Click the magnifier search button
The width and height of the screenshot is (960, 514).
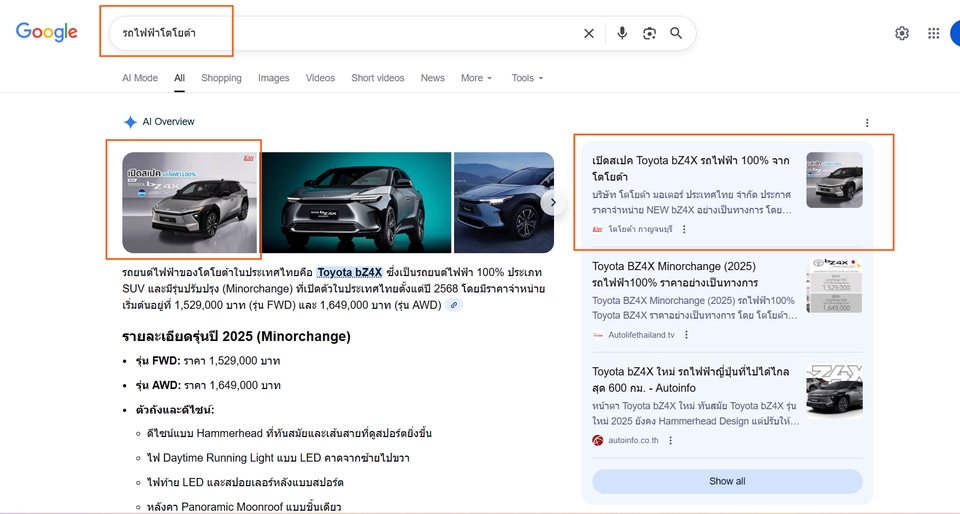[676, 33]
